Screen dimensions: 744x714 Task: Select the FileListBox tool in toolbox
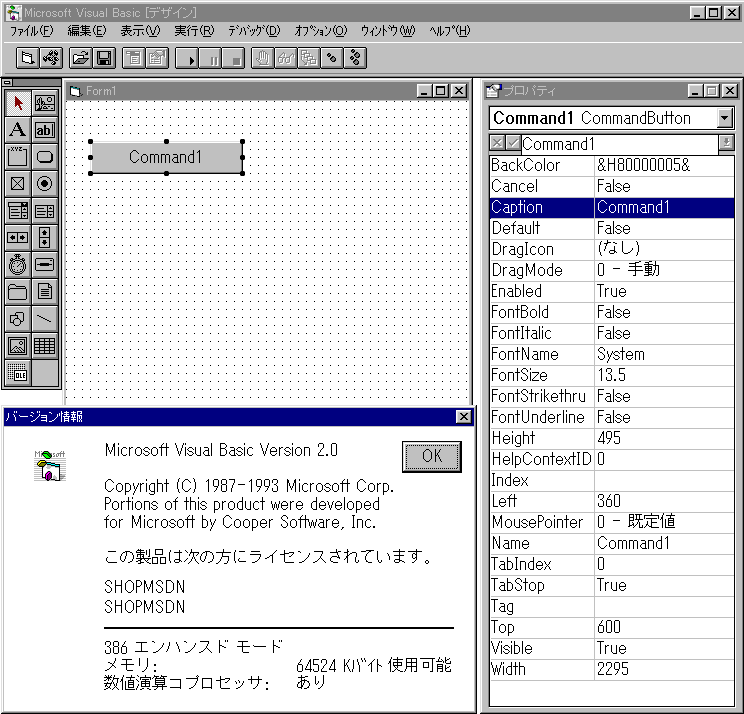45,292
